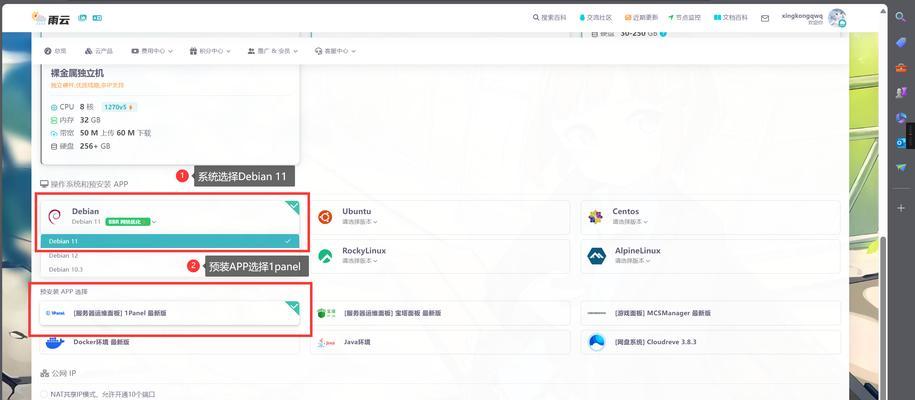915x400 pixels.
Task: Click the BBR 网络优化 green badge
Action: tap(127, 222)
